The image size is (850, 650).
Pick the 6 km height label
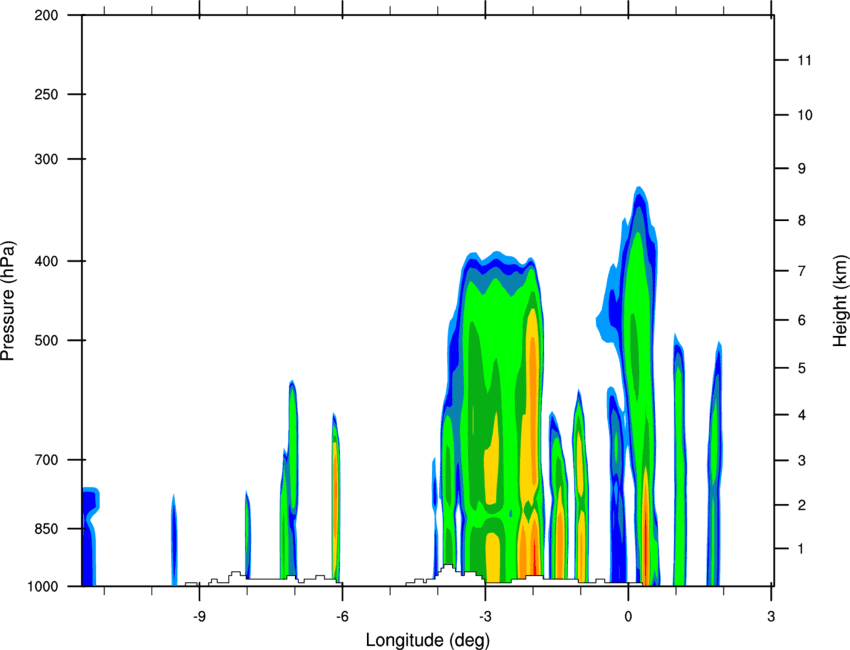tap(802, 320)
